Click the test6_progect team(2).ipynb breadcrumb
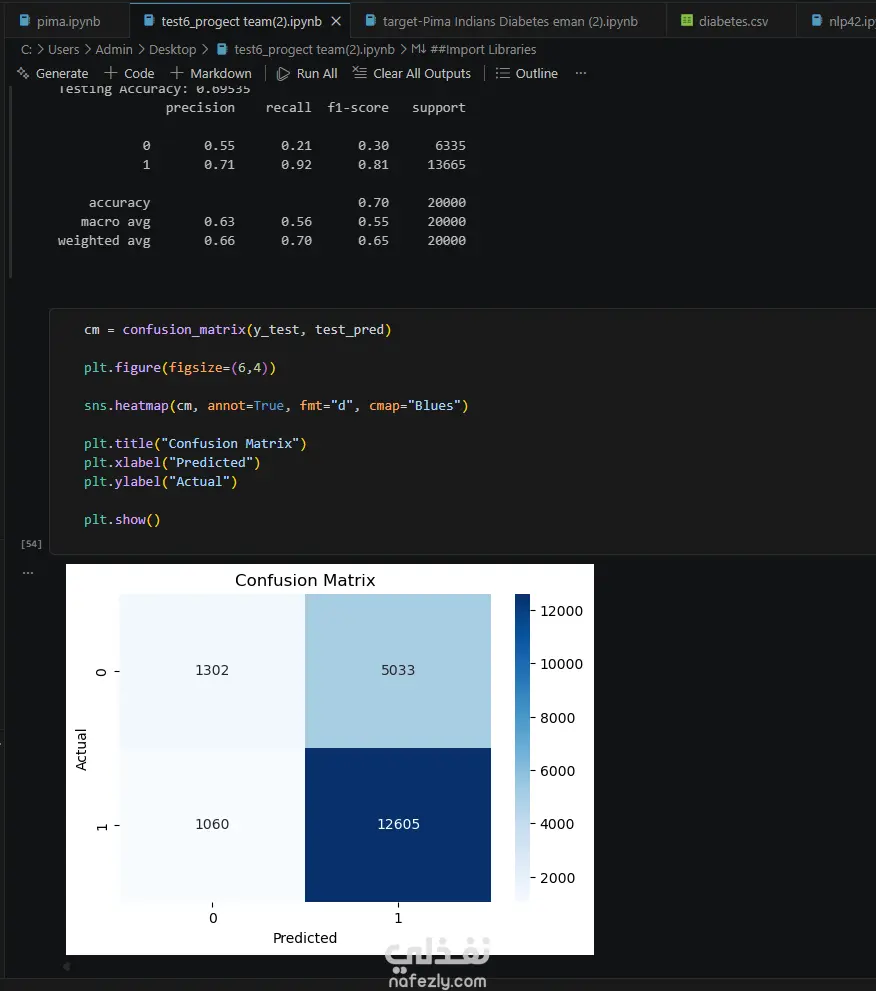Viewport: 876px width, 991px height. coord(314,49)
